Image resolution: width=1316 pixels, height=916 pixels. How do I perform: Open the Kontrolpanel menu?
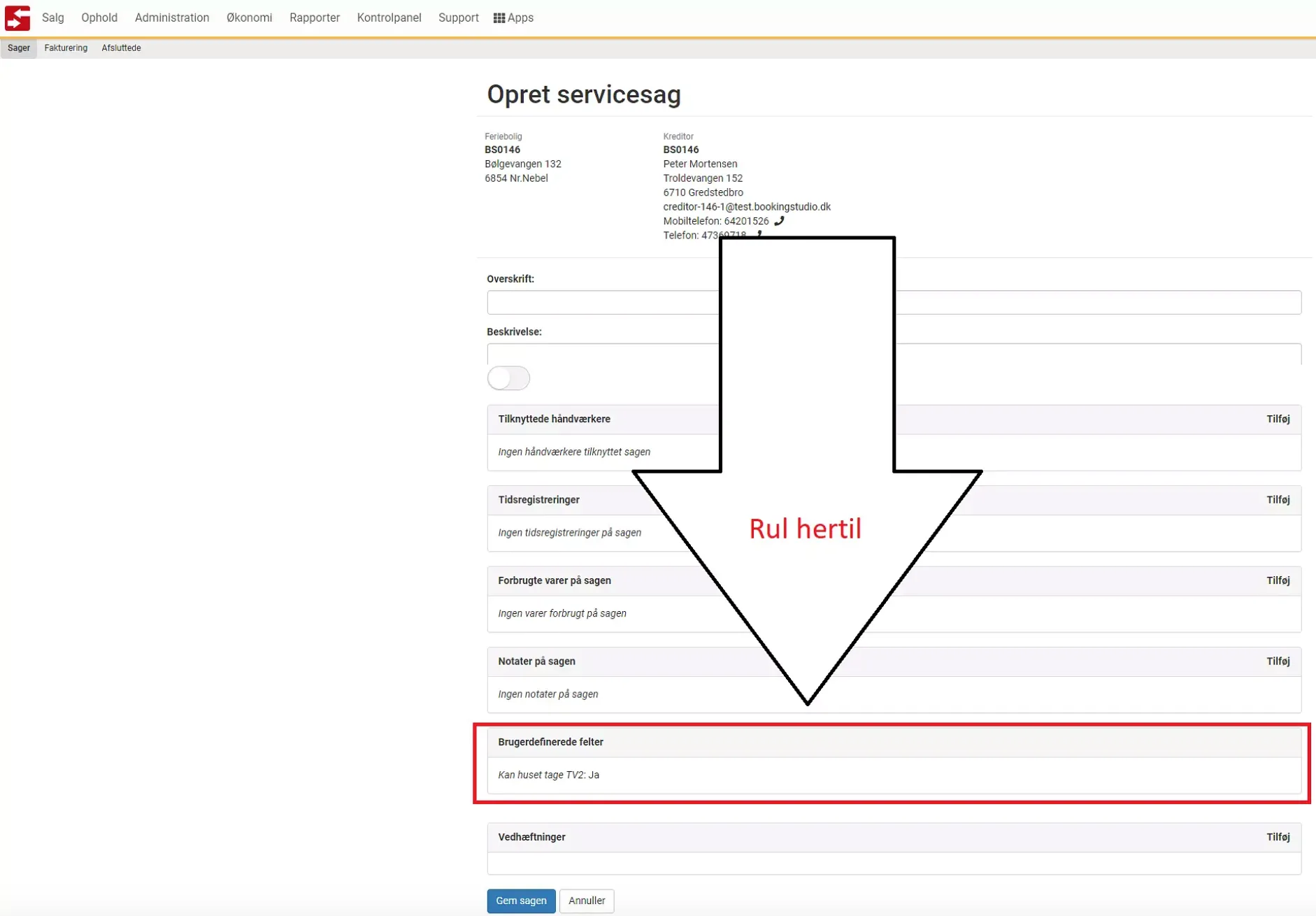pos(389,18)
